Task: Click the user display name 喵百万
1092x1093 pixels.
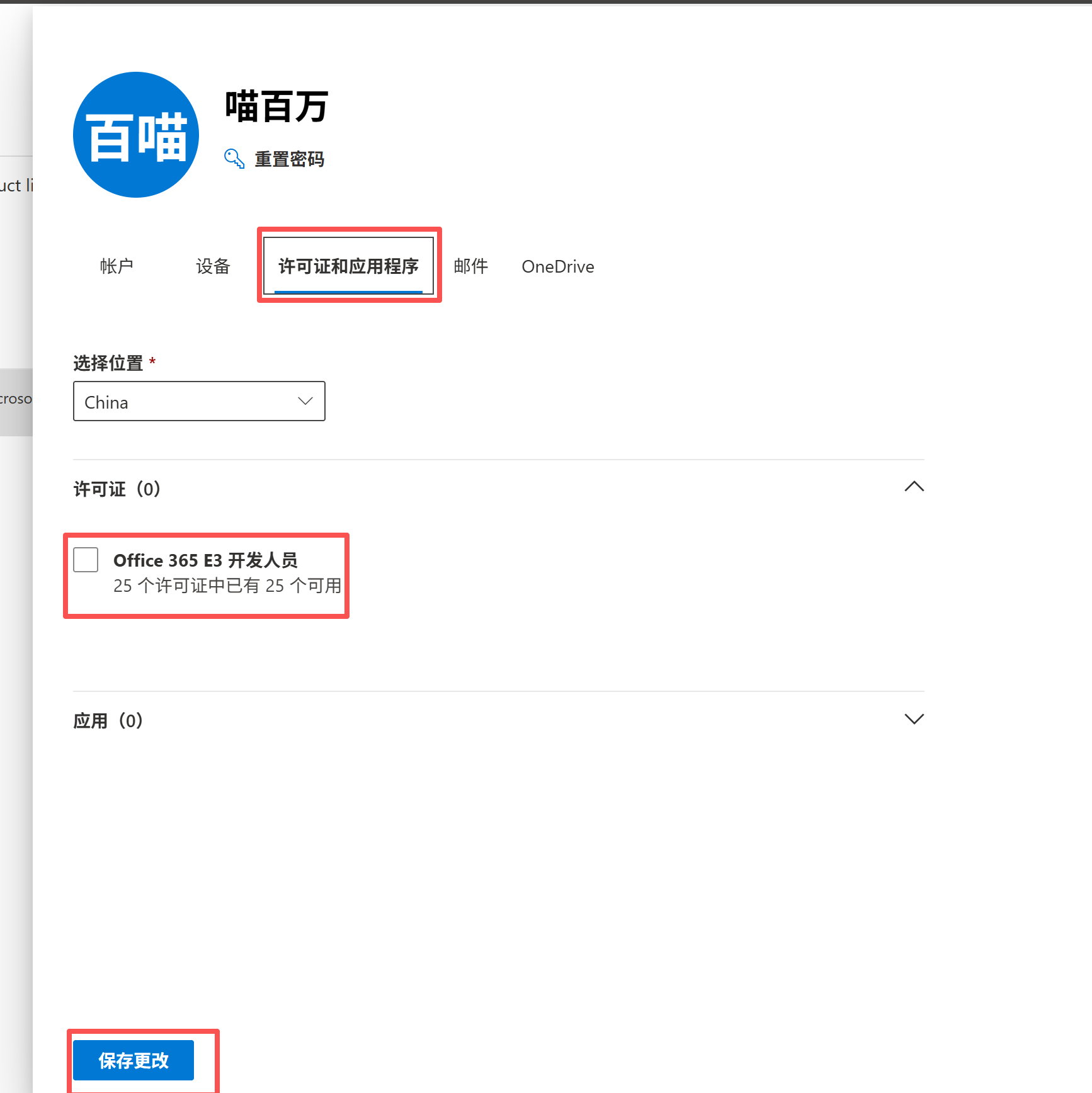Action: [x=275, y=107]
